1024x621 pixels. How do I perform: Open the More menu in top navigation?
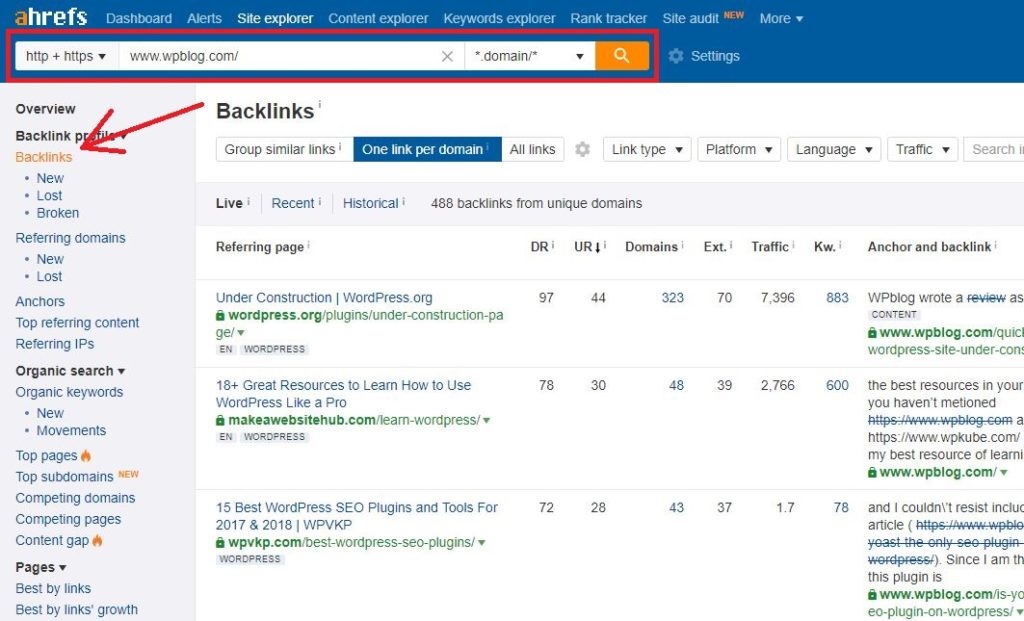[781, 18]
